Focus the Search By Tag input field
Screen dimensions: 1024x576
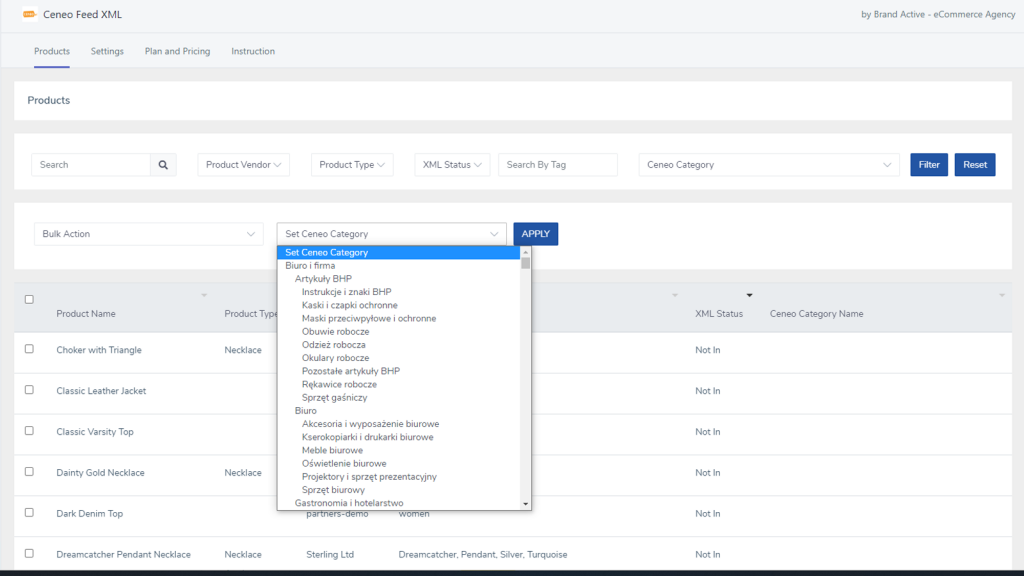(557, 165)
